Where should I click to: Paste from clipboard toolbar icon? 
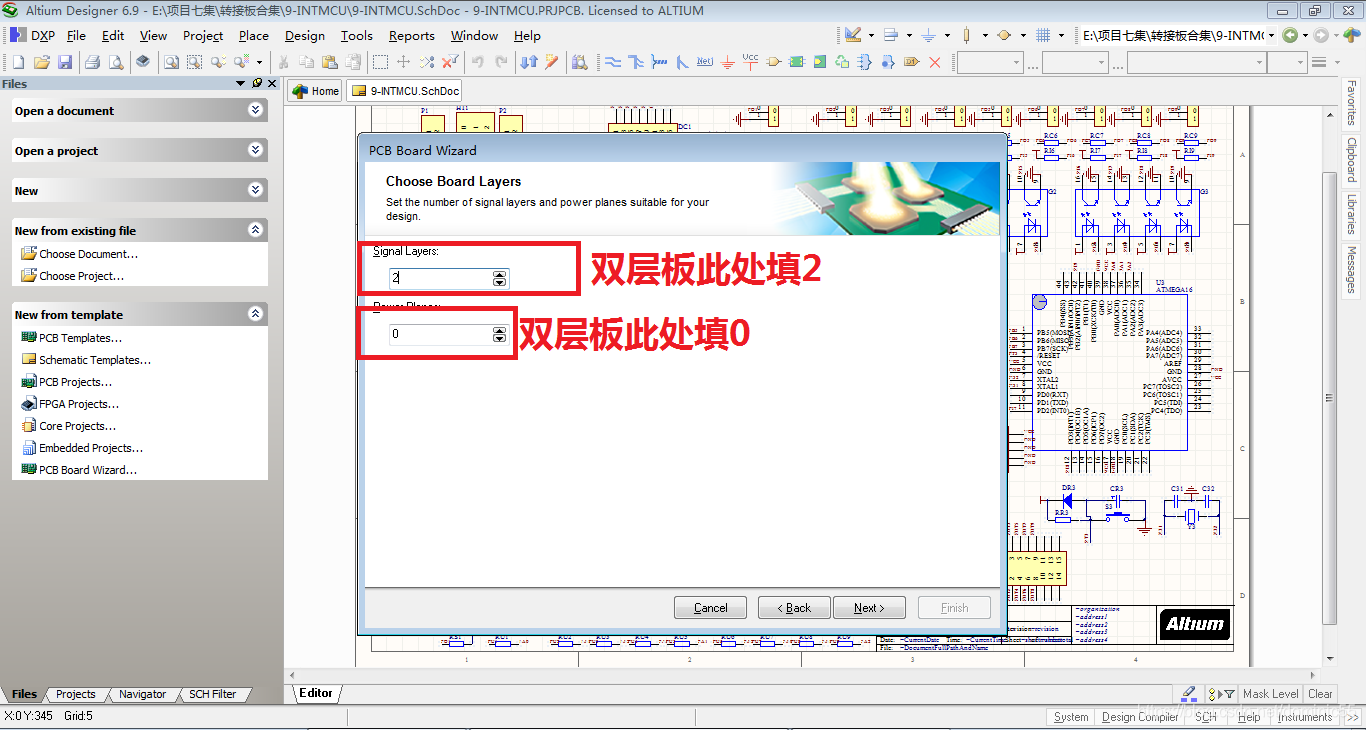pyautogui.click(x=328, y=62)
